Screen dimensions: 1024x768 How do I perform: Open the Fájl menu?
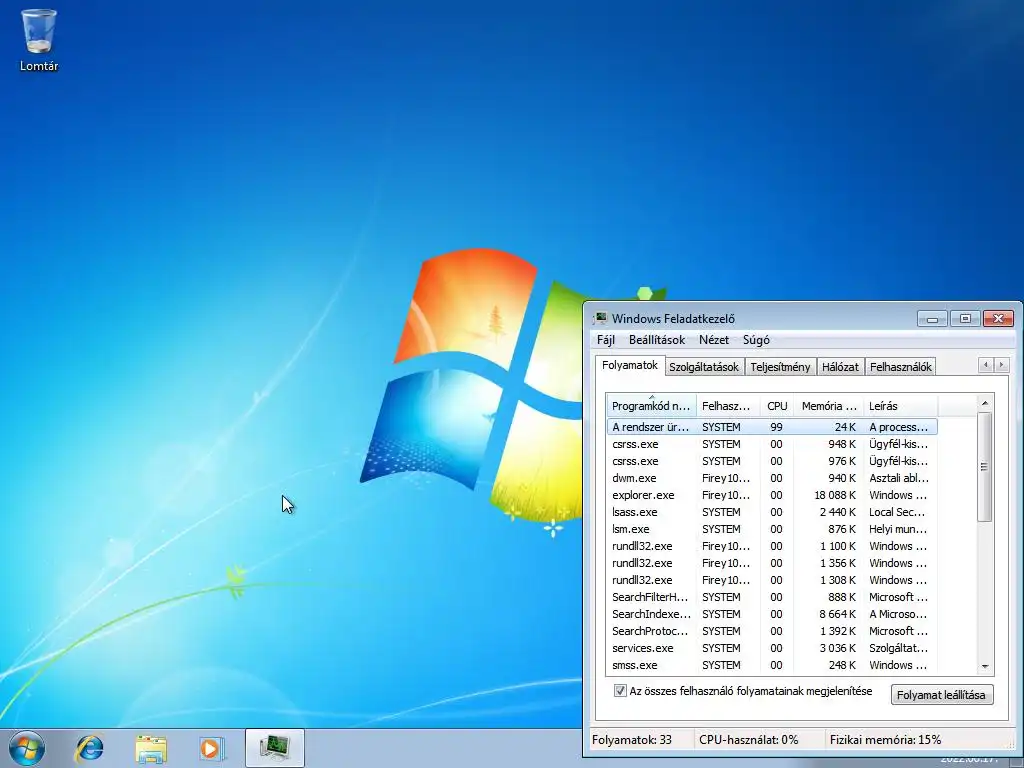tap(605, 340)
